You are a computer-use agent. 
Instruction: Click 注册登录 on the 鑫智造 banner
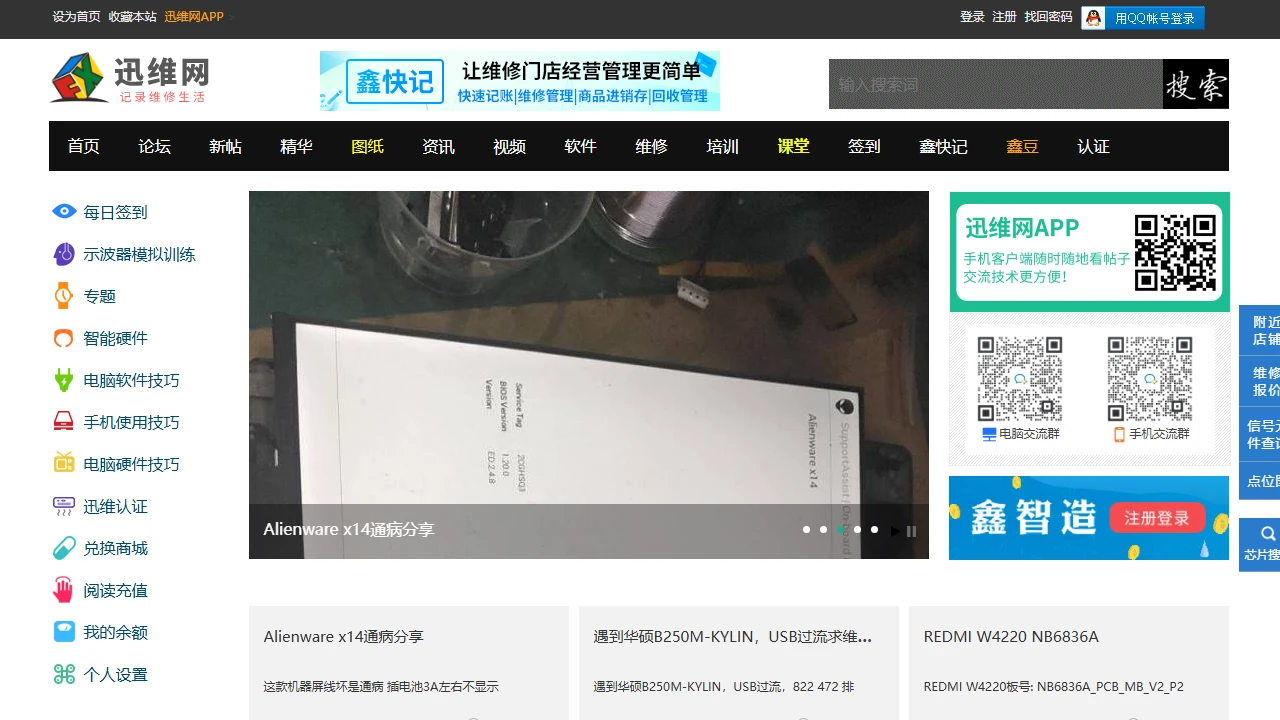1157,518
